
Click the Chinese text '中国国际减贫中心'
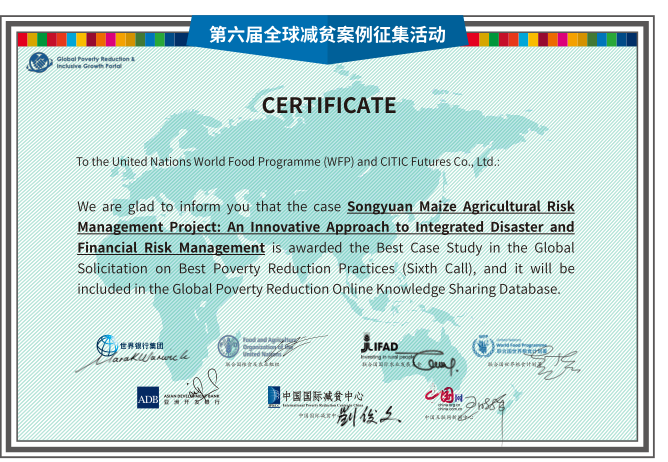(x=323, y=396)
